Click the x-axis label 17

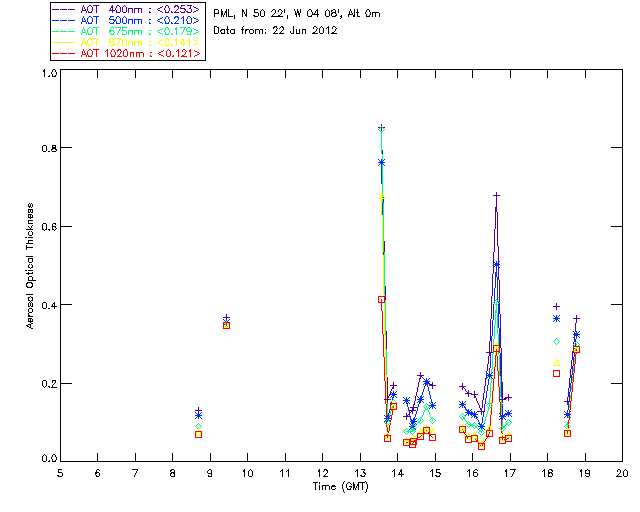click(510, 473)
